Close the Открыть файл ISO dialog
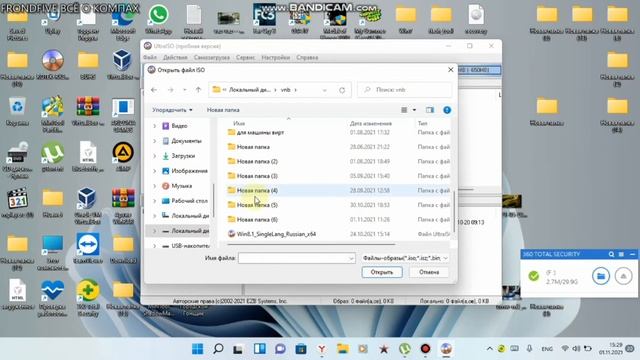This screenshot has height=360, width=640. [x=450, y=70]
